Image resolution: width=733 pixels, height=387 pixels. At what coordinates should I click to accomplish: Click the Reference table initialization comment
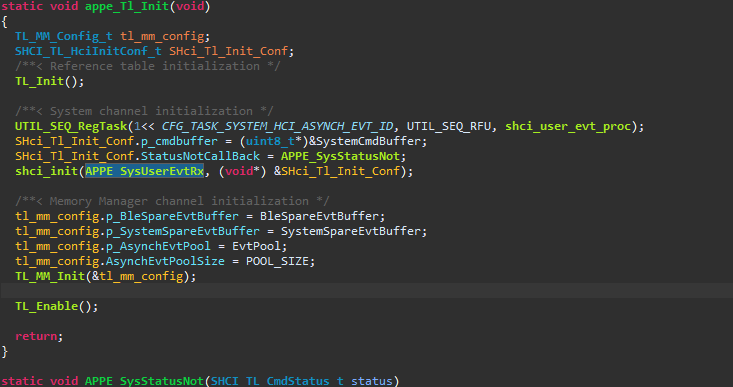pos(147,66)
